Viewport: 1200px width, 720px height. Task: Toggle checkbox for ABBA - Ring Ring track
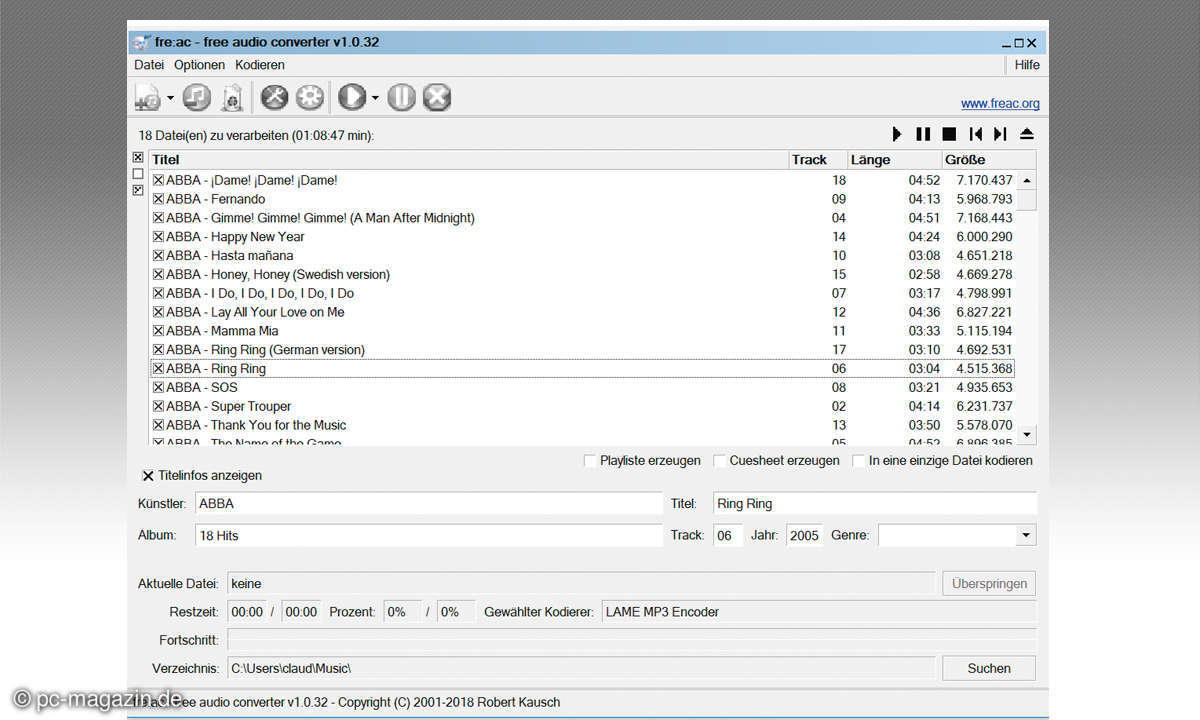click(x=158, y=368)
